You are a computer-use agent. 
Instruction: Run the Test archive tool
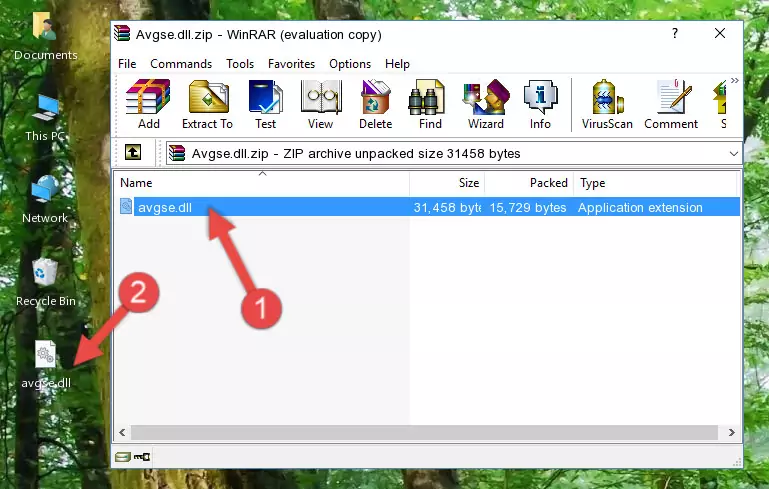tap(265, 104)
